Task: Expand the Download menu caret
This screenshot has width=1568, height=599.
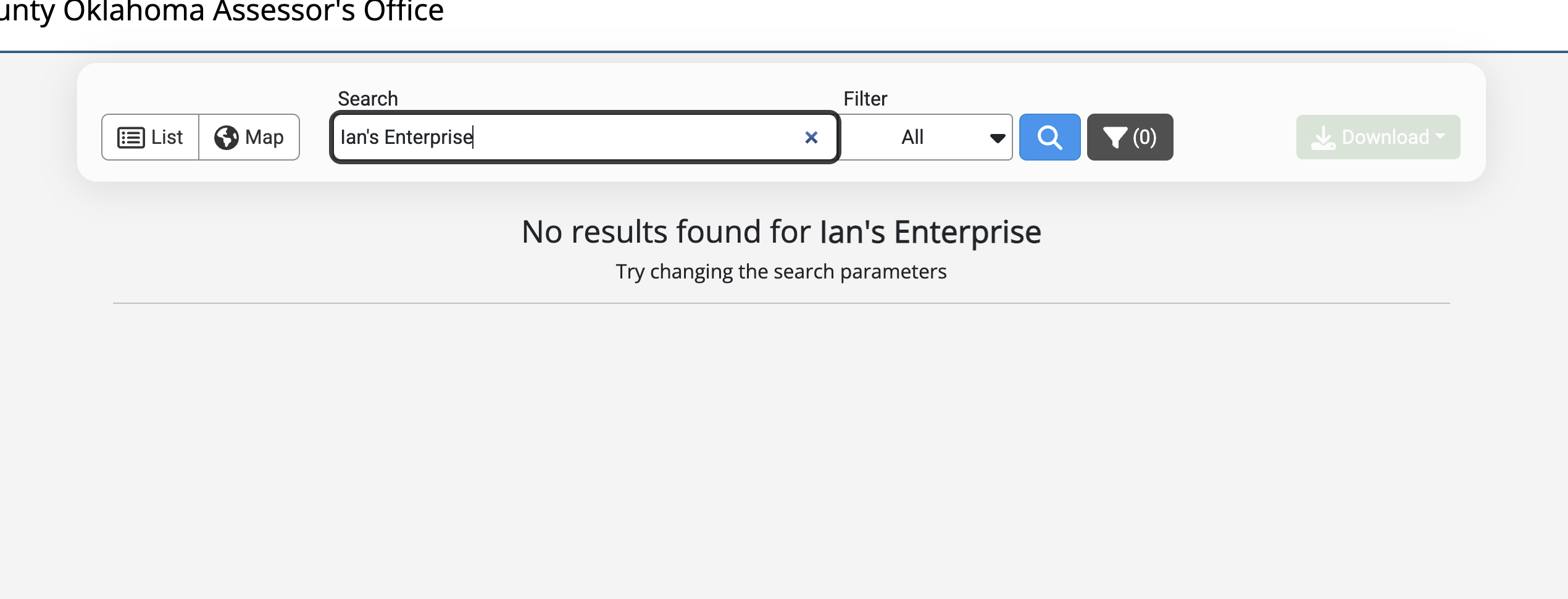Action: pos(1440,136)
